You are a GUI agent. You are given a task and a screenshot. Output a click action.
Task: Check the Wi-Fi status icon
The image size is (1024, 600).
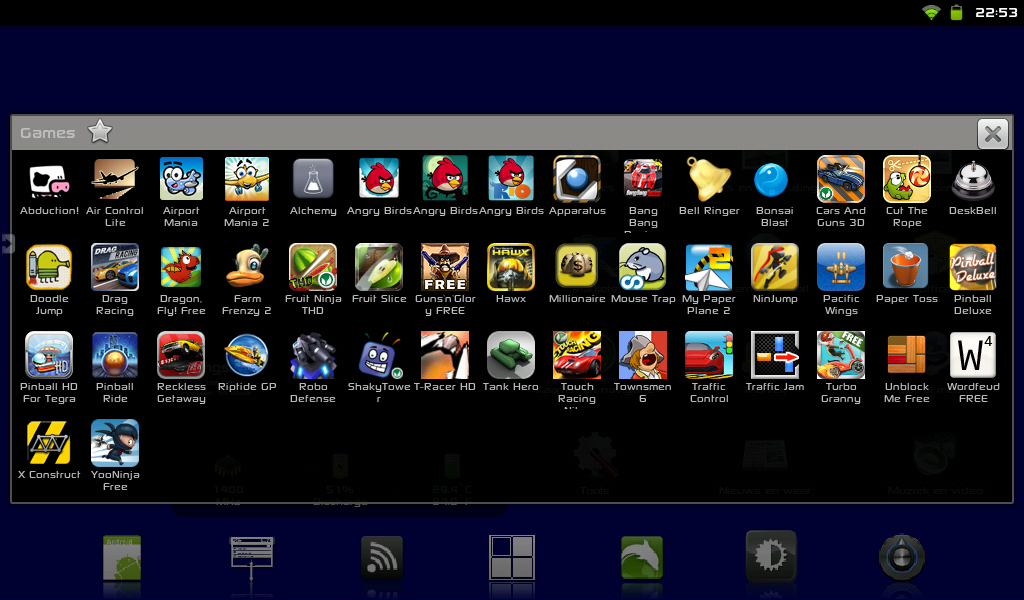pos(931,12)
